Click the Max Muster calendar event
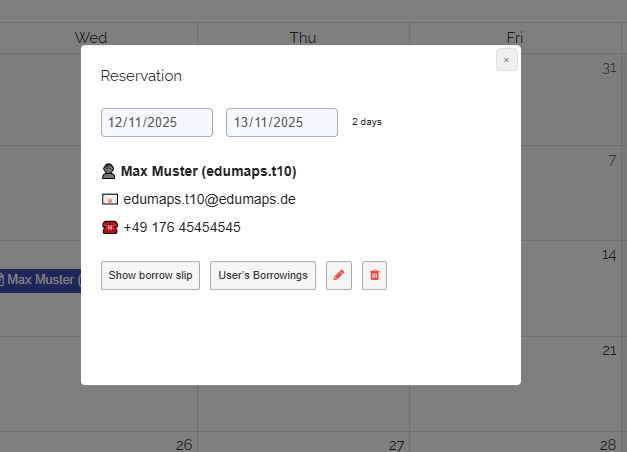This screenshot has height=452, width=627. click(42, 280)
